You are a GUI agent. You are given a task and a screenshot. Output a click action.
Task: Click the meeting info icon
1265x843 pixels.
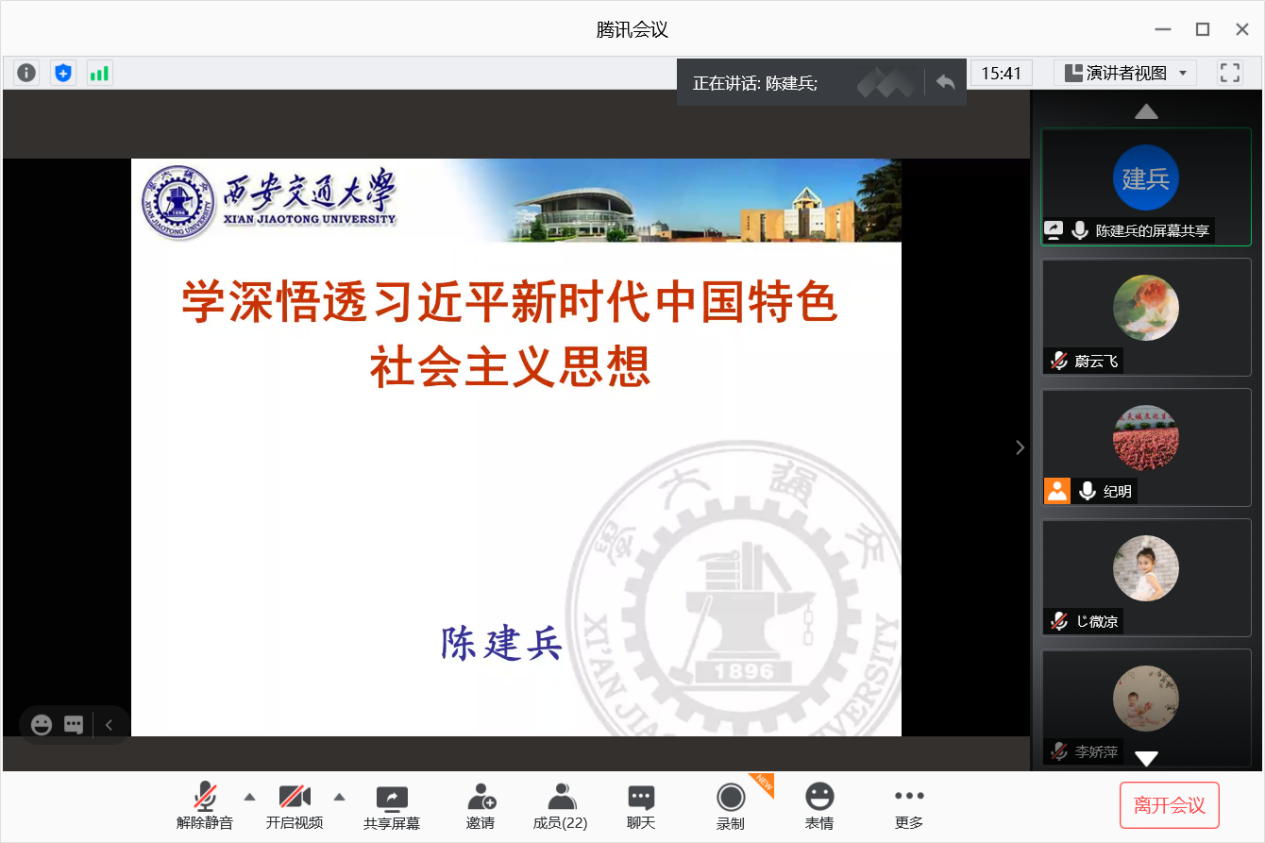coord(27,73)
